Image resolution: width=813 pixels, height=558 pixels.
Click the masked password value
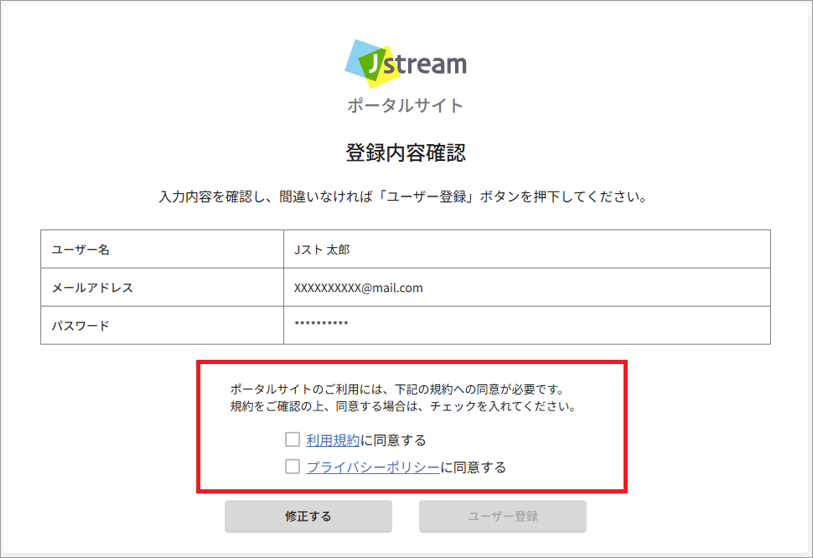tap(321, 324)
